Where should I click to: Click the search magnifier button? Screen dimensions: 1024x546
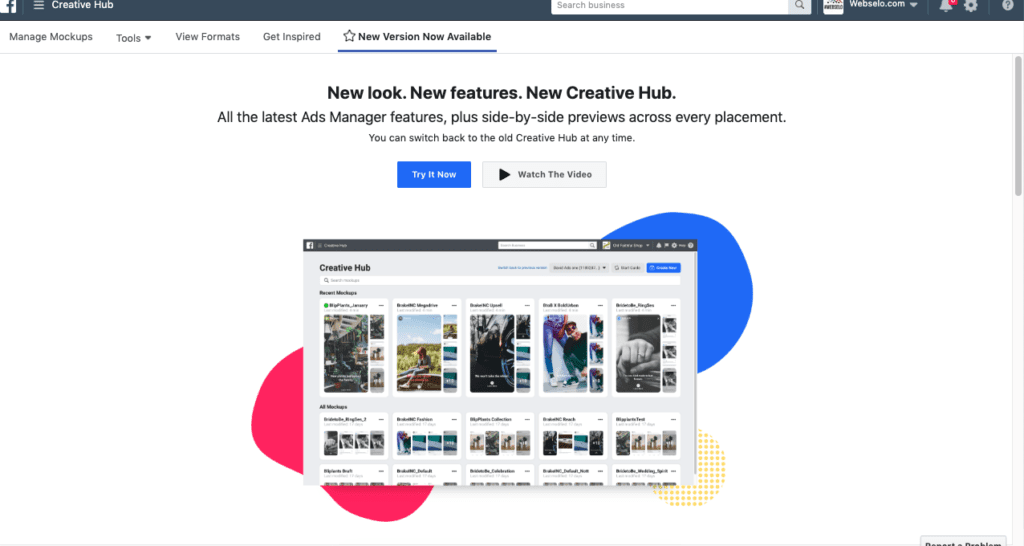tap(799, 6)
